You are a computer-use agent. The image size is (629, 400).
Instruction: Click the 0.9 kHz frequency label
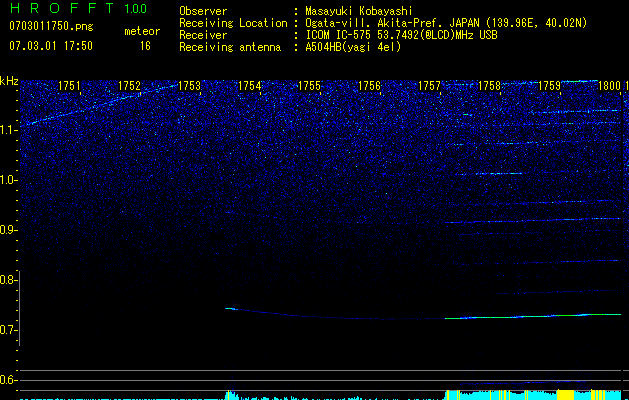9,230
